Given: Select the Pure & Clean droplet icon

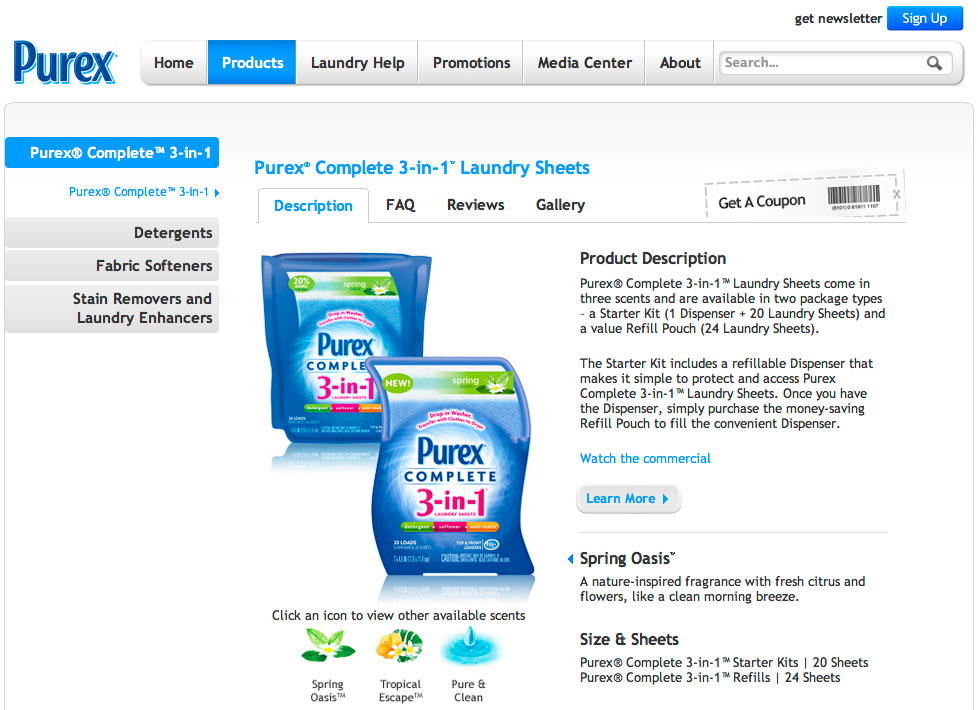Looking at the screenshot, I should coord(470,646).
